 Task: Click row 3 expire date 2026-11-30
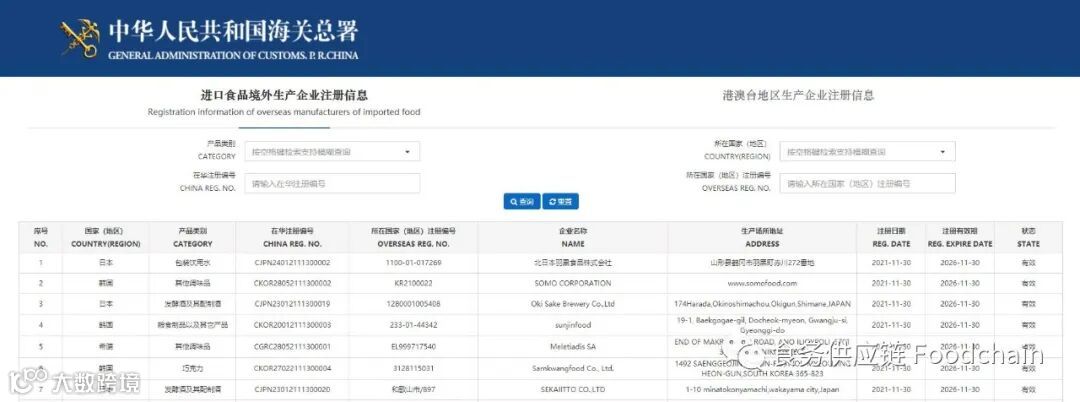(959, 304)
